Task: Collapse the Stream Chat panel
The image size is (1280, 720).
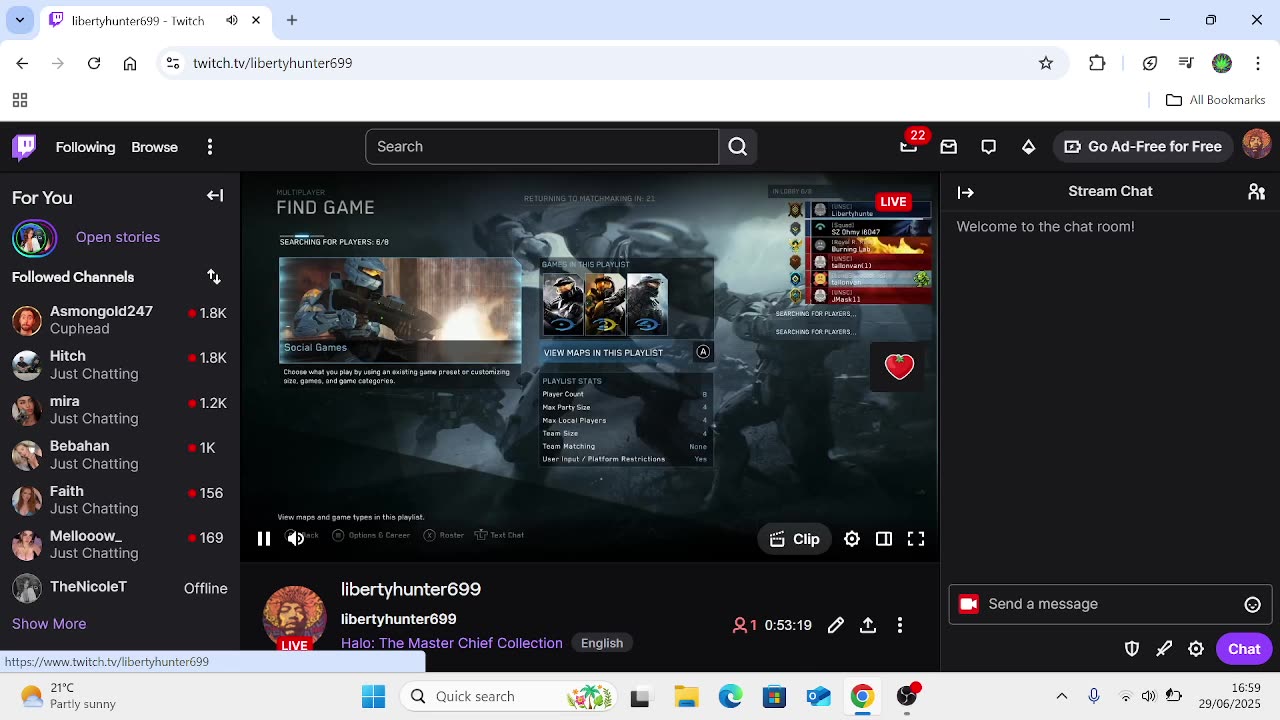Action: 966,192
